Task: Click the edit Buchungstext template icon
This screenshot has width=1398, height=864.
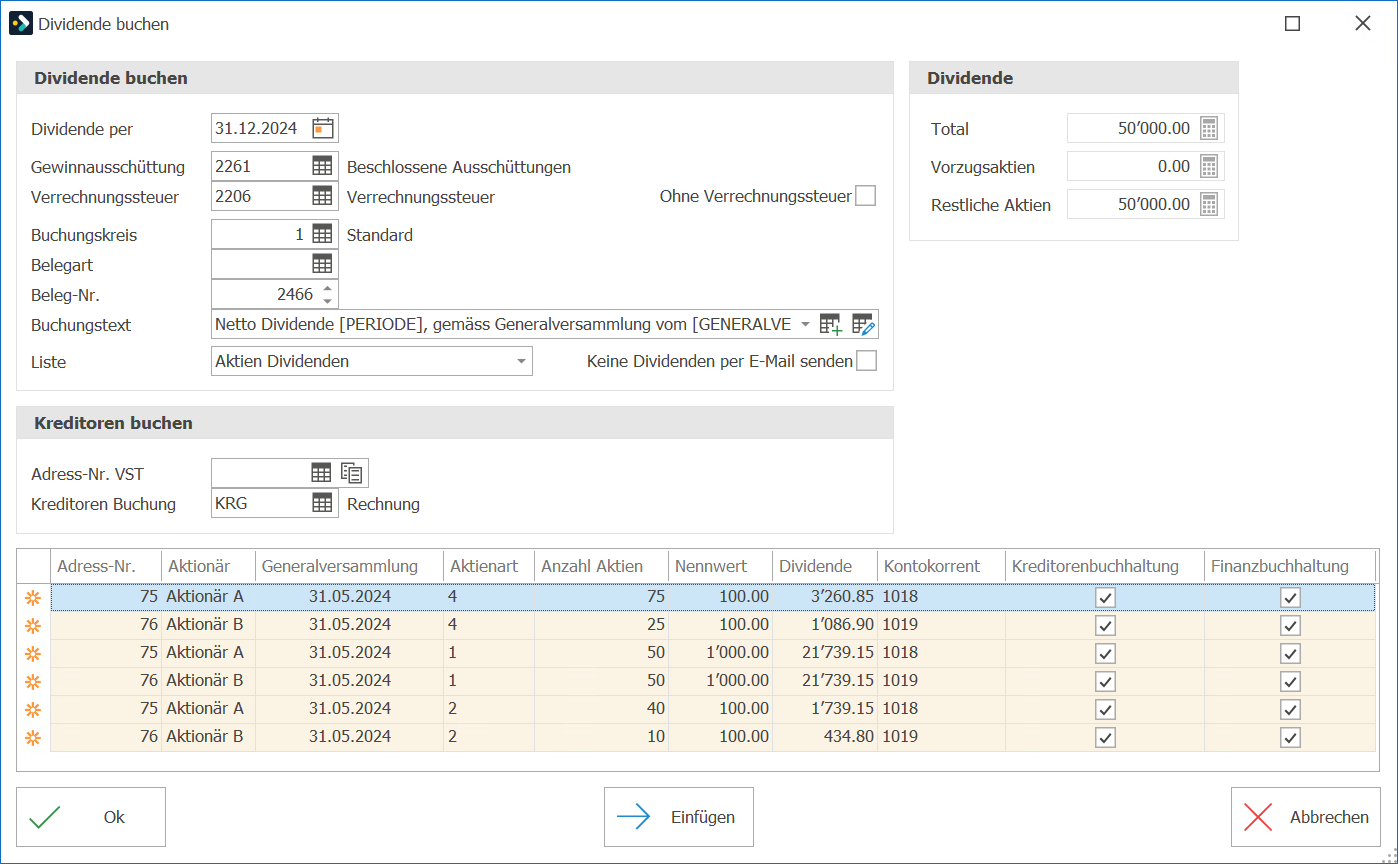Action: (863, 324)
